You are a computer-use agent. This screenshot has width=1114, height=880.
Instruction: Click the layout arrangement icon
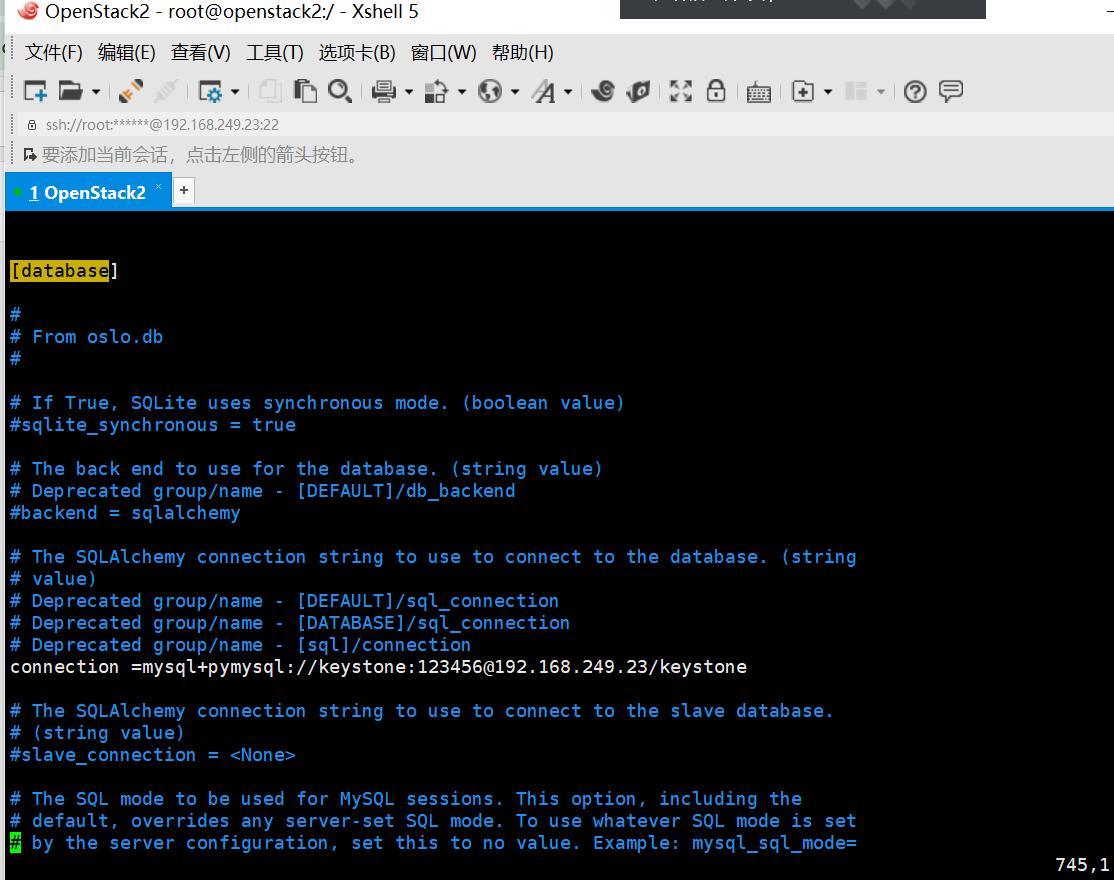click(856, 92)
